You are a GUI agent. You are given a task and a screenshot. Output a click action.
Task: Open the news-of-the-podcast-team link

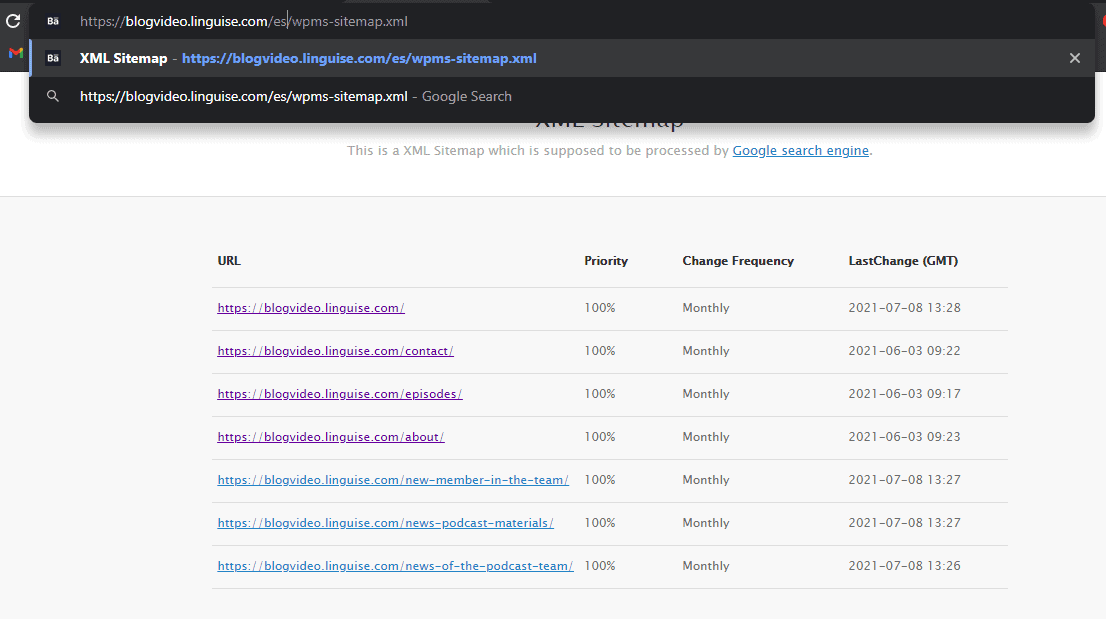point(395,565)
